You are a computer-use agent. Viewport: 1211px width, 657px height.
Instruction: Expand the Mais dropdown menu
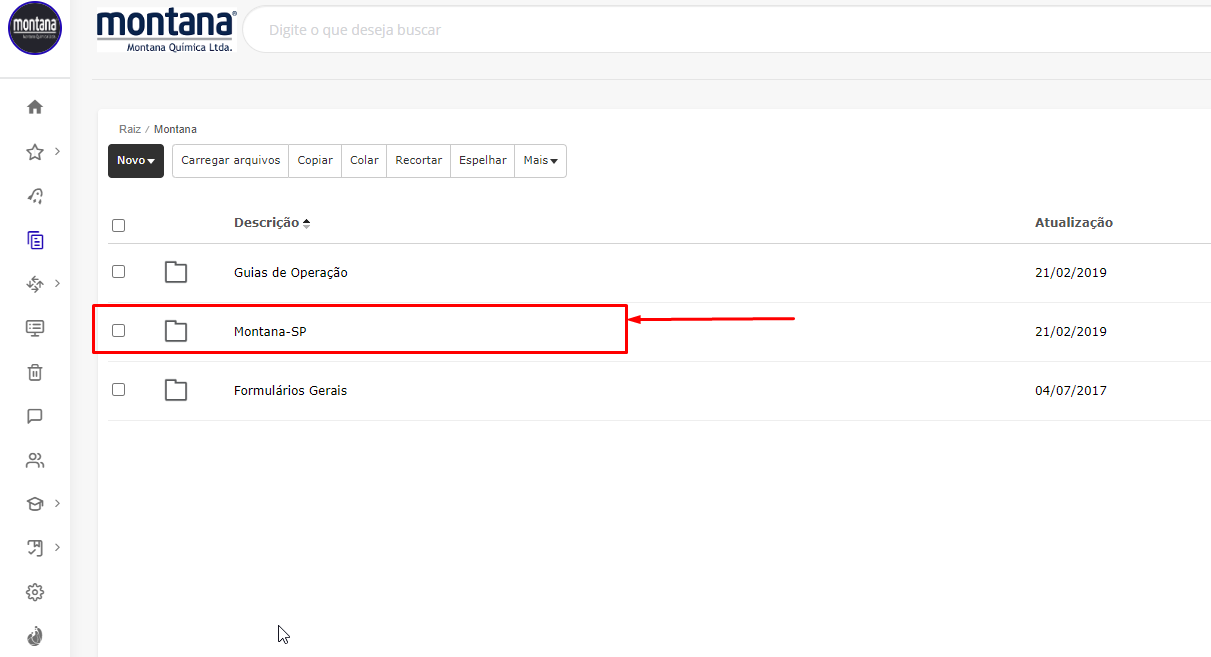point(540,161)
